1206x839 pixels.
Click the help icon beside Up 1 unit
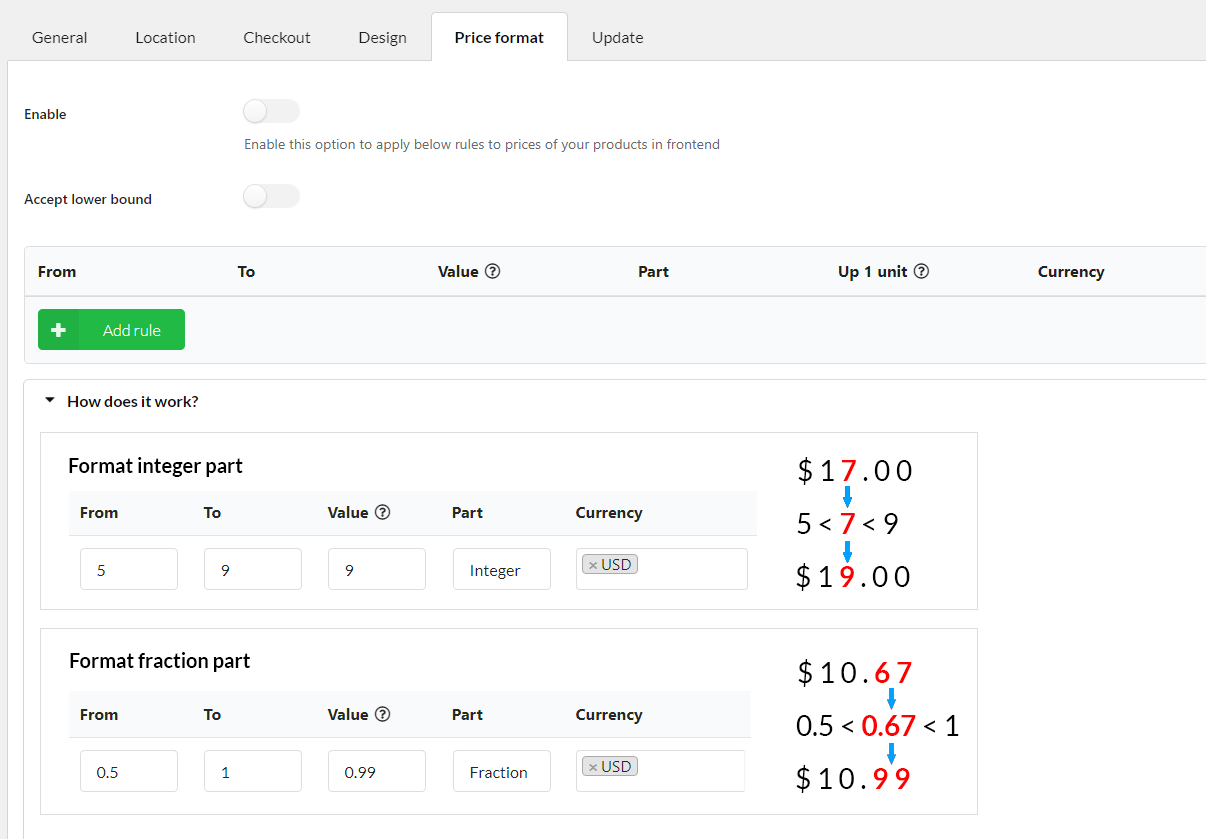pyautogui.click(x=921, y=271)
